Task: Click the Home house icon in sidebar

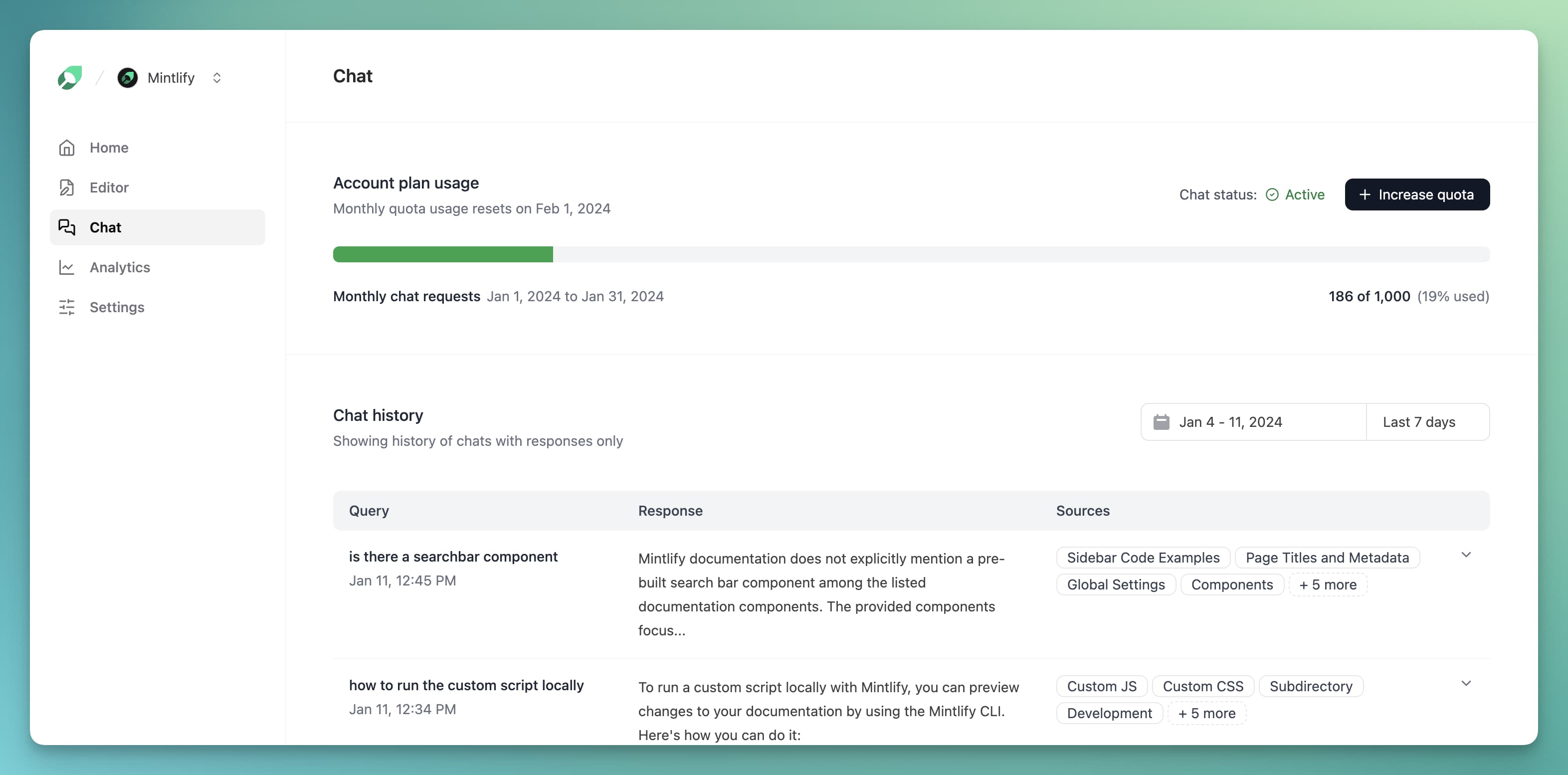Action: (x=66, y=148)
